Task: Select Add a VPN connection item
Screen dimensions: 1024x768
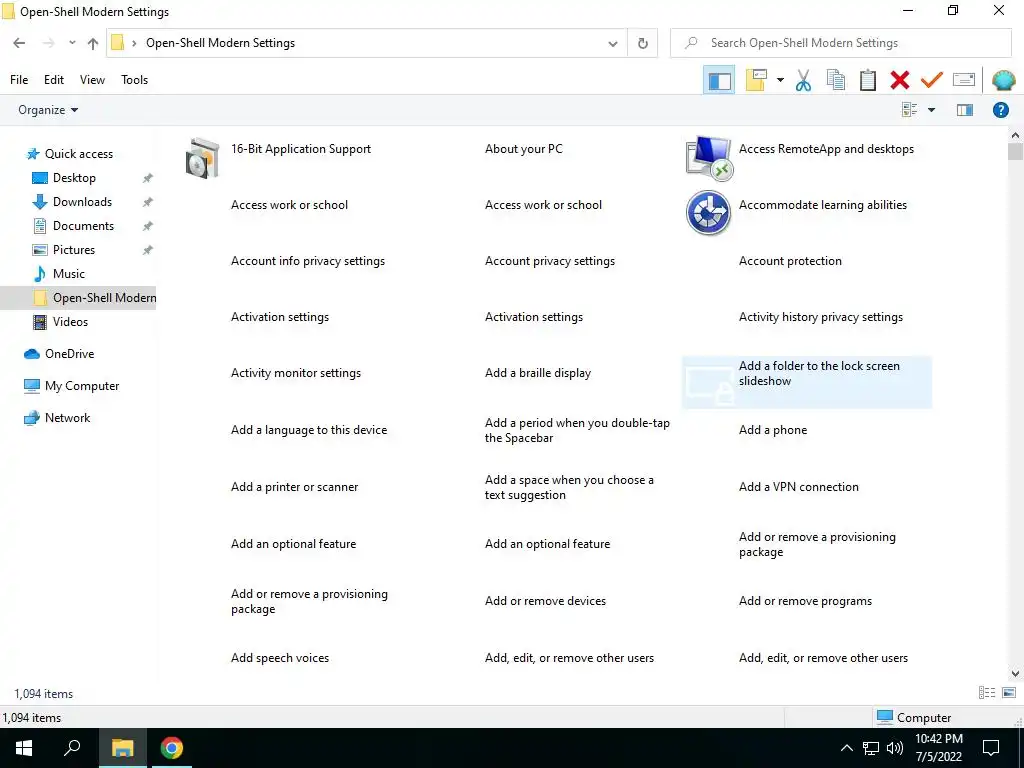Action: (x=798, y=487)
